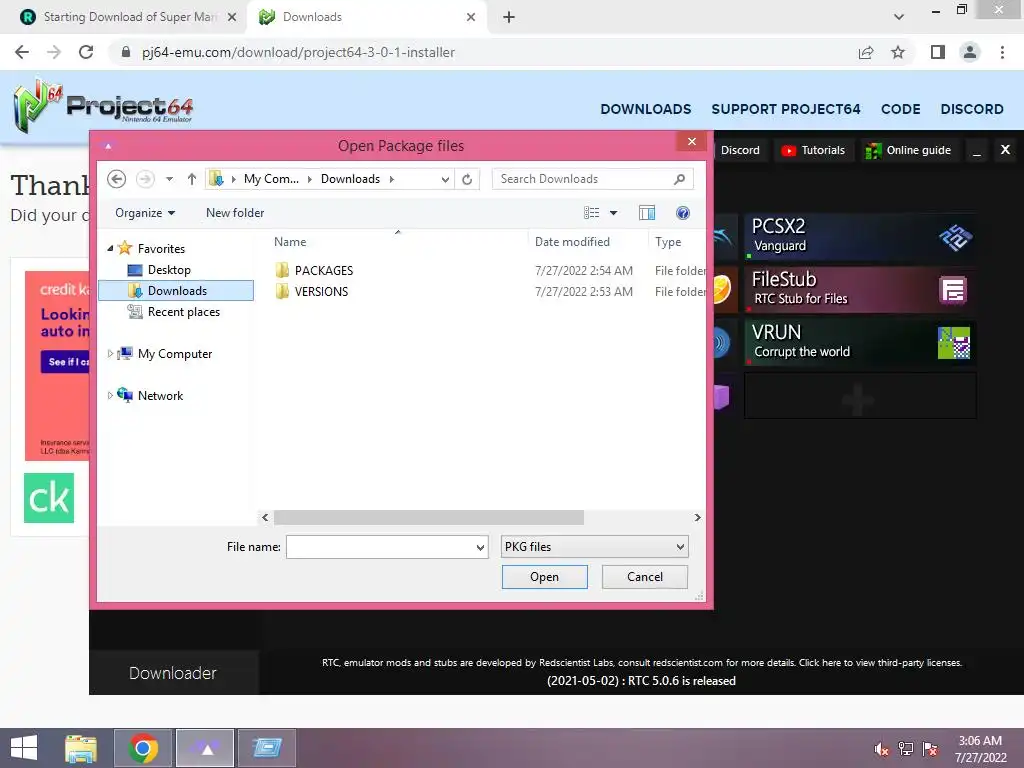Open the Discord link in RTC launcher
Image resolution: width=1024 pixels, height=768 pixels.
tap(740, 150)
